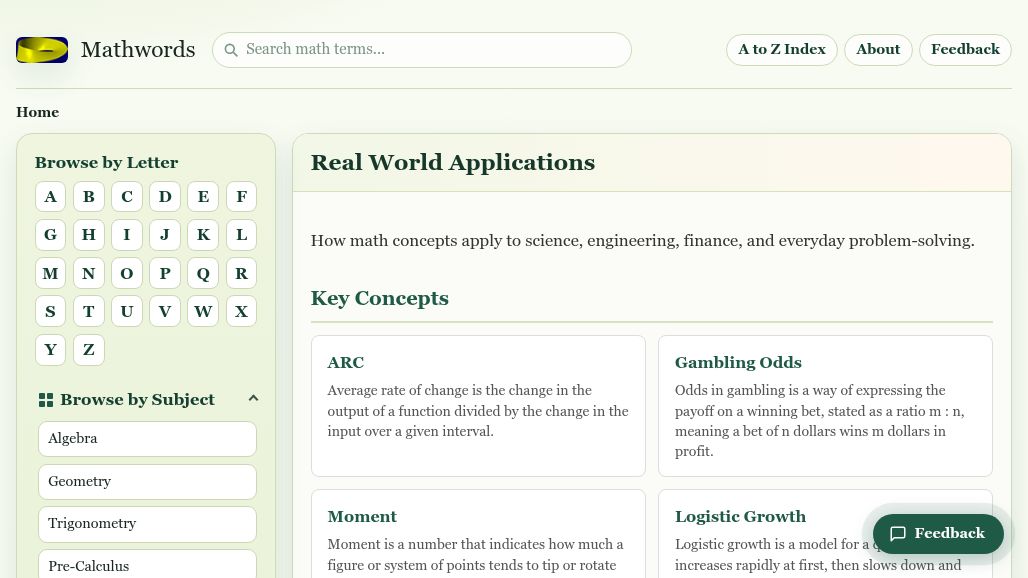Click the Mathwords logo icon
Screen dimensions: 1028x578
(x=42, y=50)
